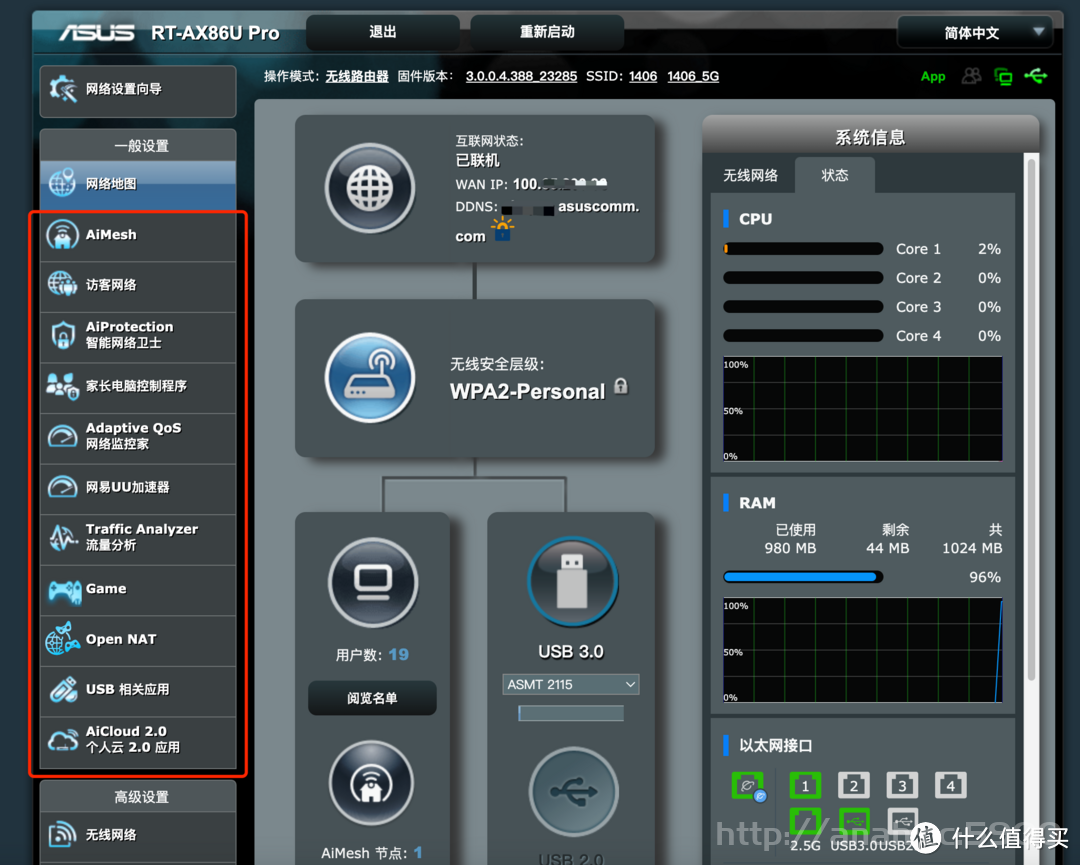Click the 以太网接口 section heading
The height and width of the screenshot is (865, 1080).
tap(776, 746)
